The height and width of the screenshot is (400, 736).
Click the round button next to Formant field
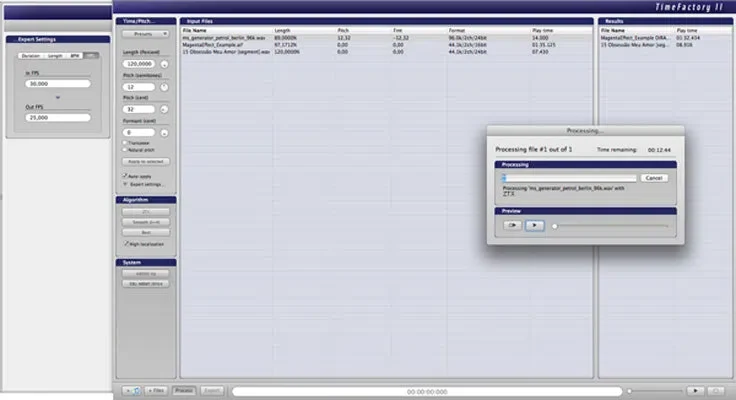tap(164, 133)
